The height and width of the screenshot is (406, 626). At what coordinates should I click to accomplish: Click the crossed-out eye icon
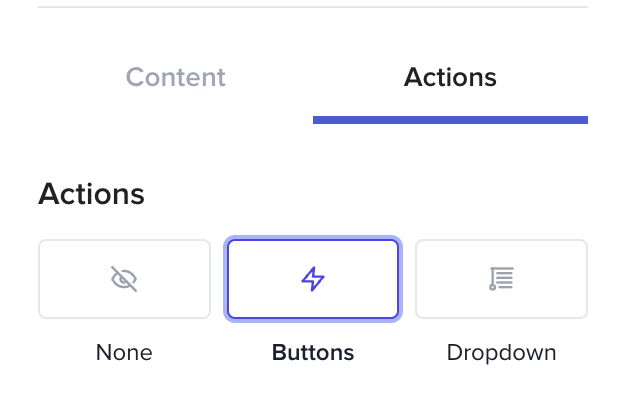coord(124,279)
